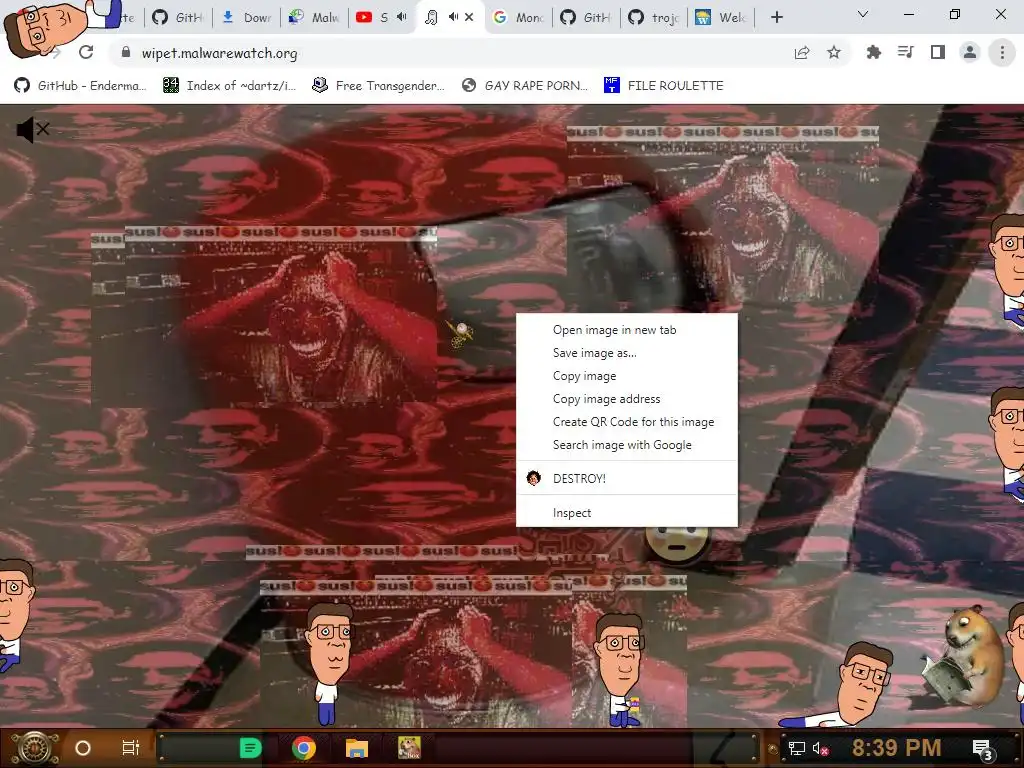
Task: Open the media controls icon in toolbar
Action: [x=905, y=52]
